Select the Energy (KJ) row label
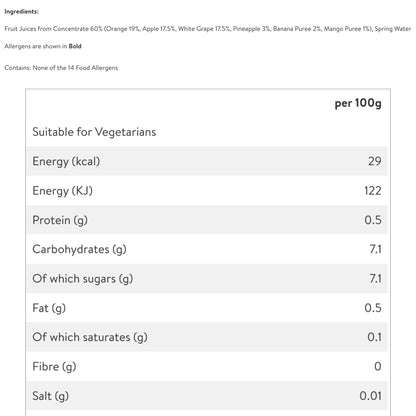The height and width of the screenshot is (416, 416). pos(62,191)
